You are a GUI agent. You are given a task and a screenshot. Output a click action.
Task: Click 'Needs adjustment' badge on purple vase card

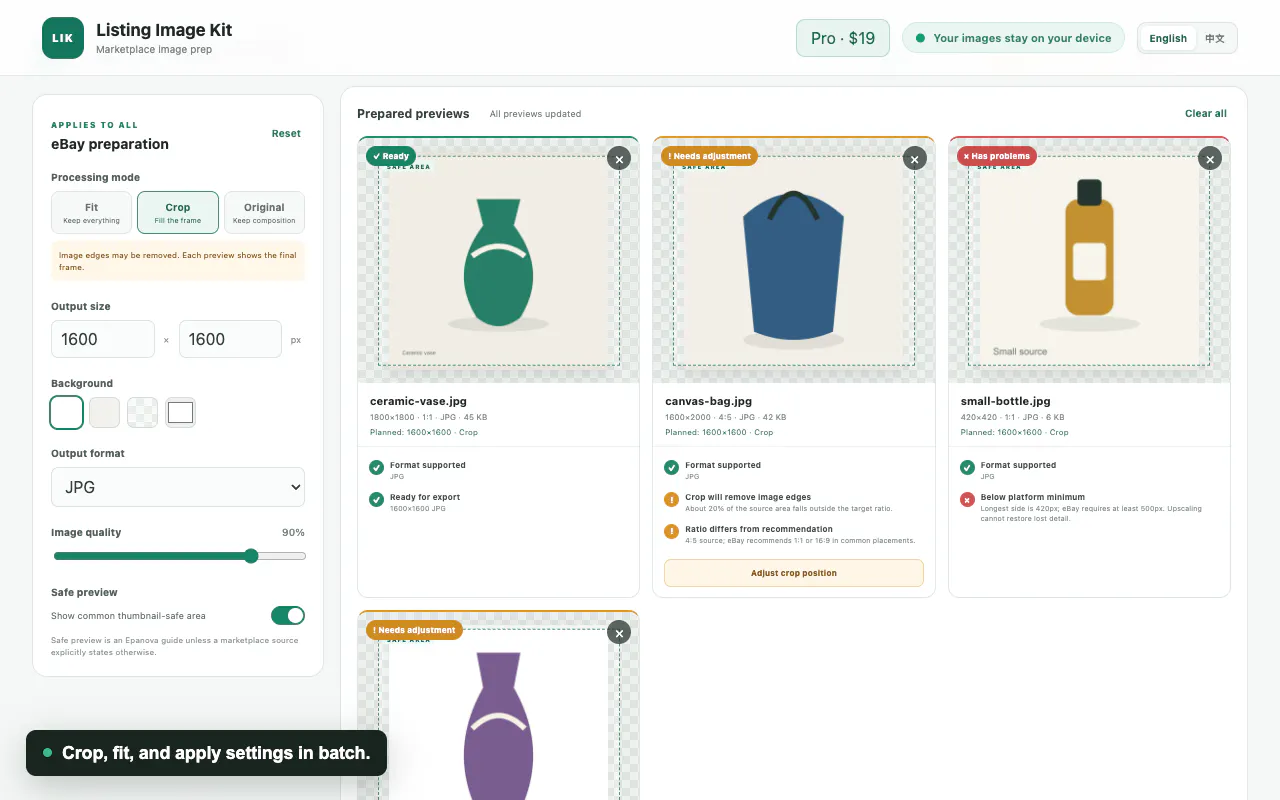coord(414,630)
